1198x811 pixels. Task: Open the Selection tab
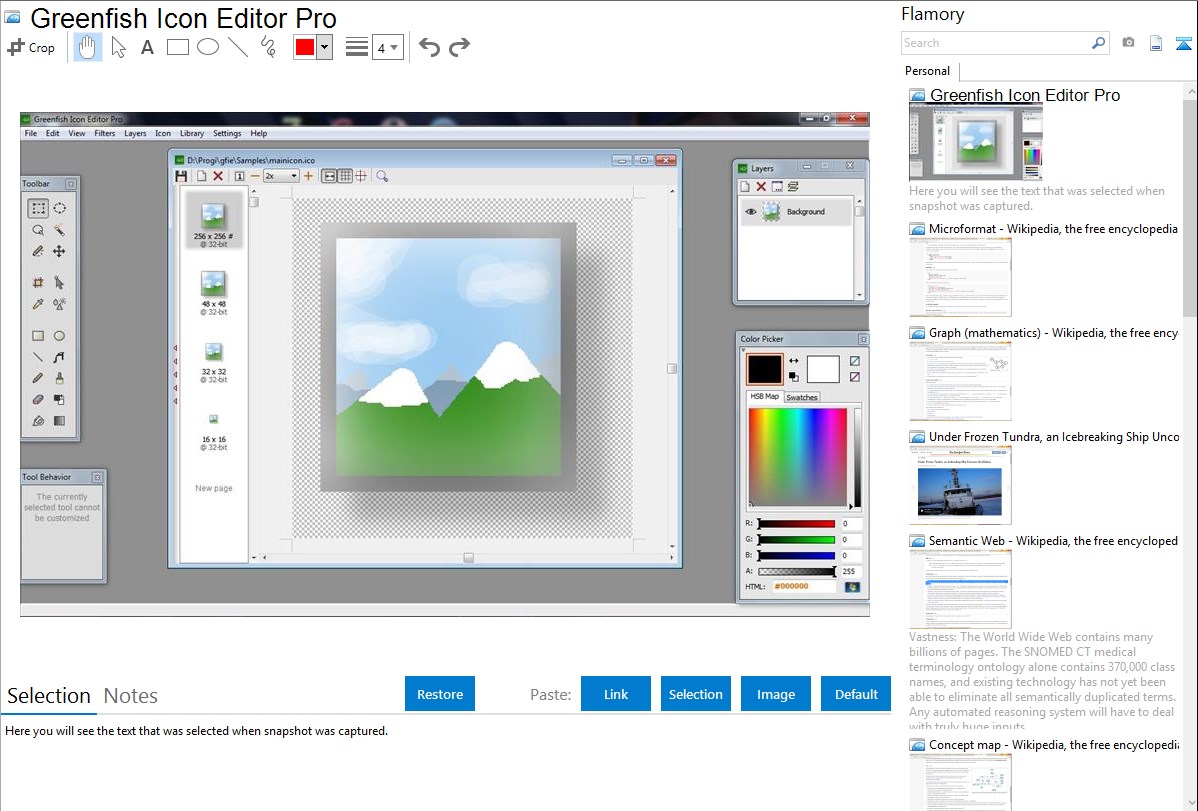coord(49,696)
